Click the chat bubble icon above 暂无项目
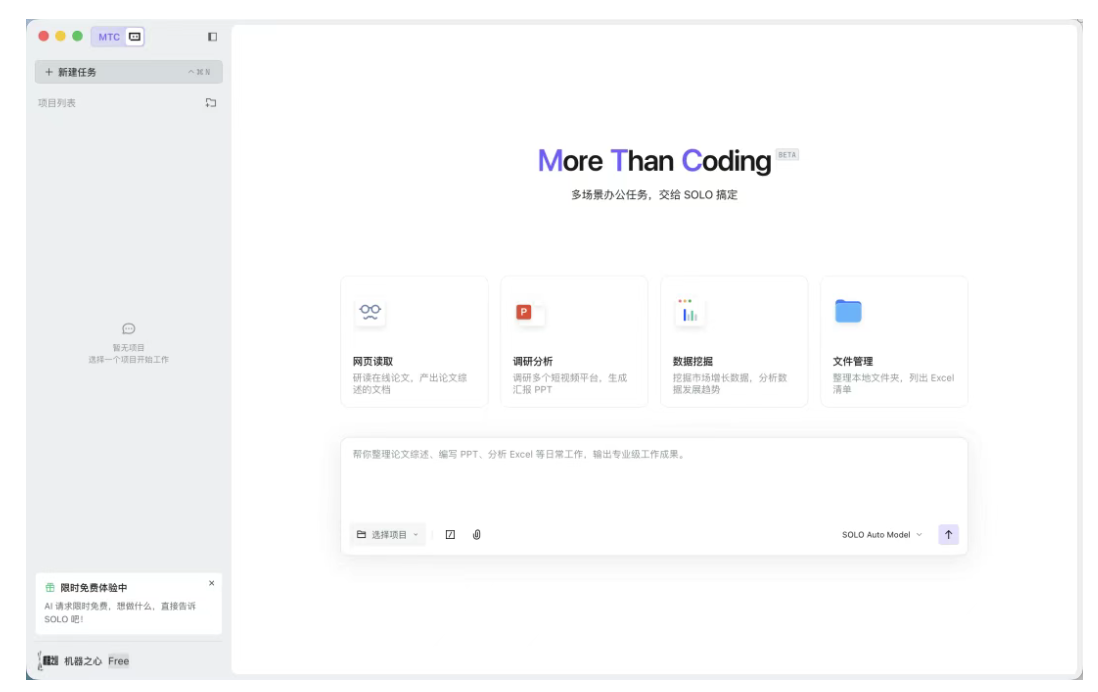The width and height of the screenshot is (1098, 692). (128, 329)
